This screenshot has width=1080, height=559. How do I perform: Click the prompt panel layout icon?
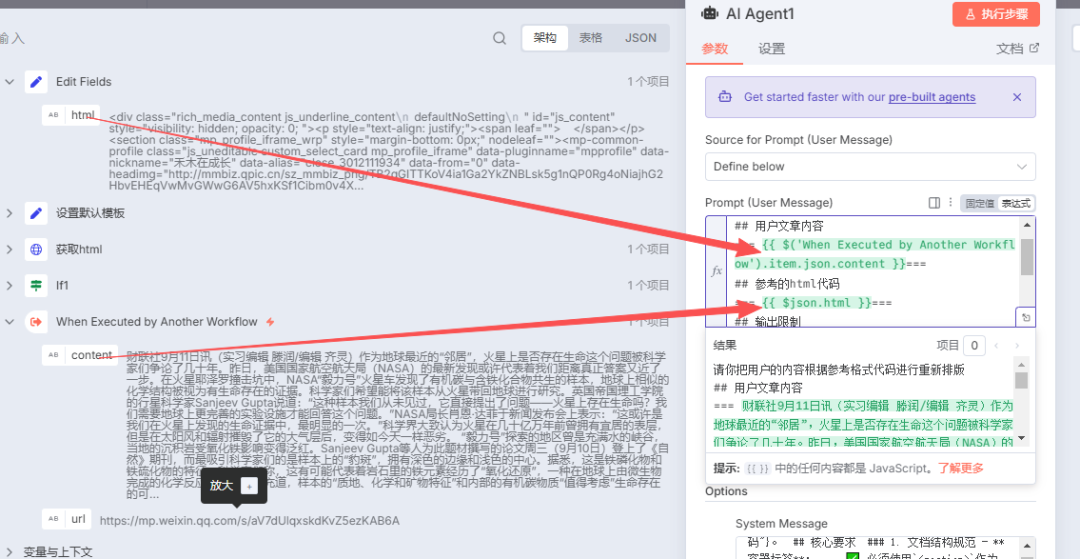pos(934,202)
